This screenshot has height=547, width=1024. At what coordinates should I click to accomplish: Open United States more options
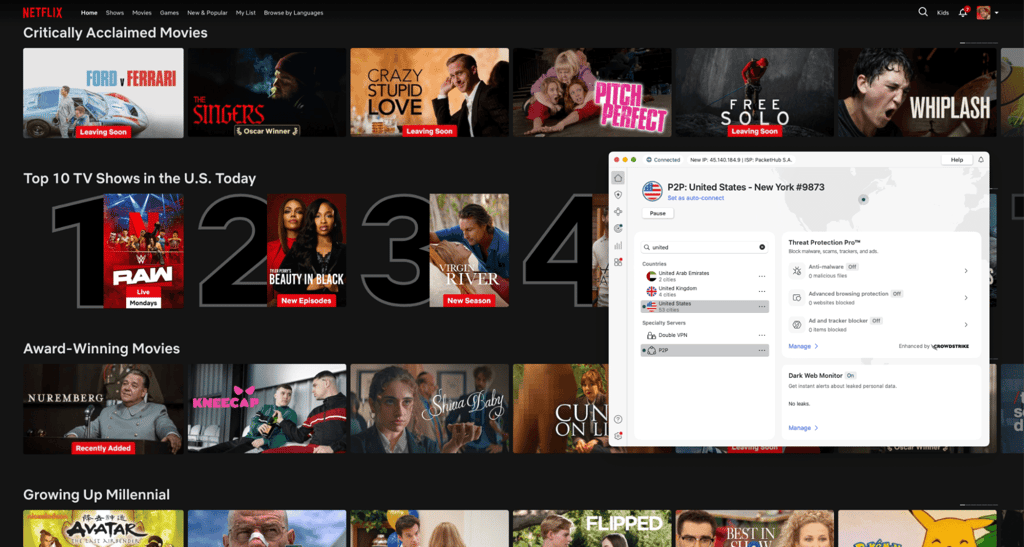click(x=761, y=307)
